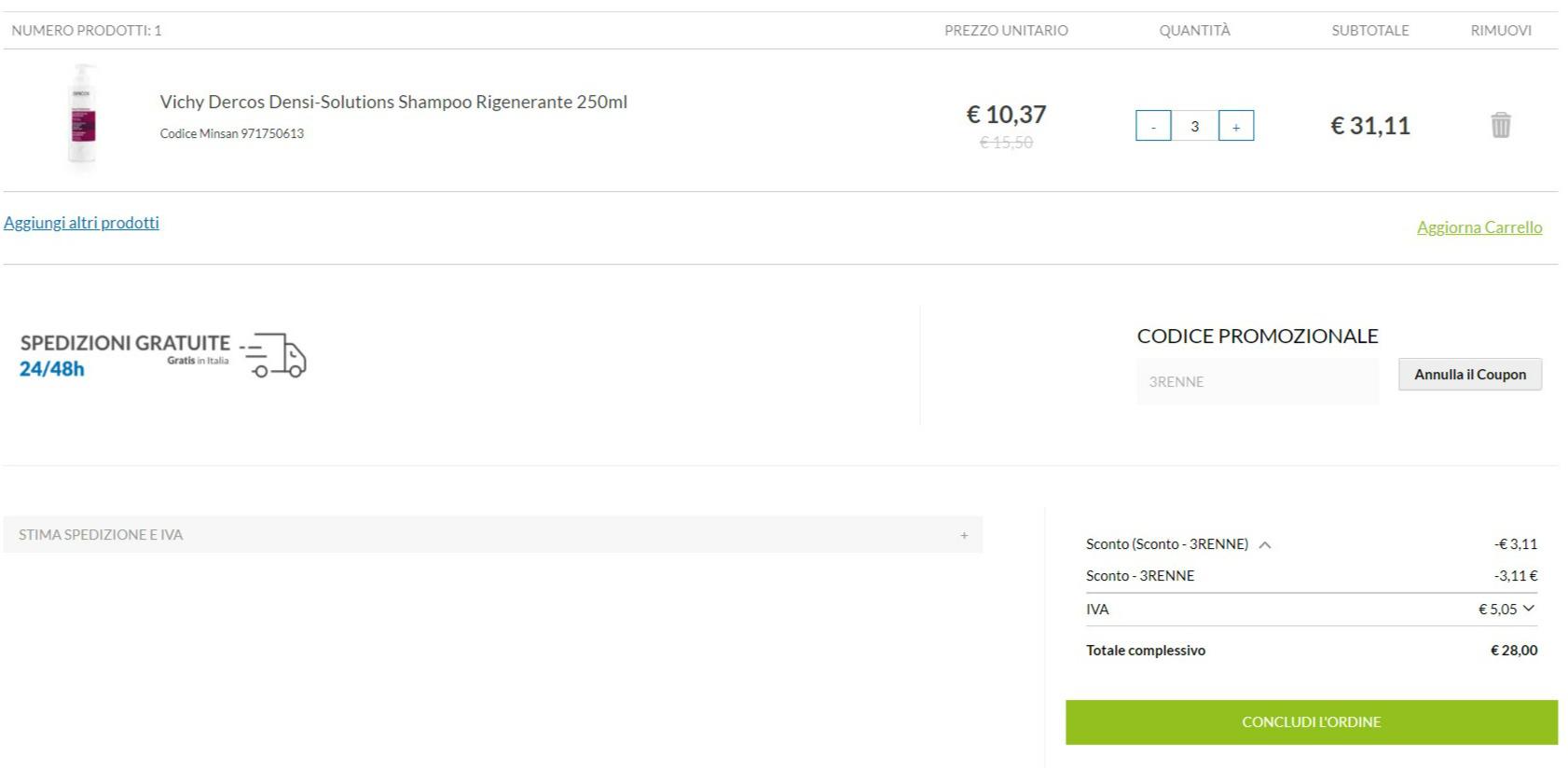
Task: Follow the 'Aggiungi altri prodotti' link
Action: click(81, 223)
